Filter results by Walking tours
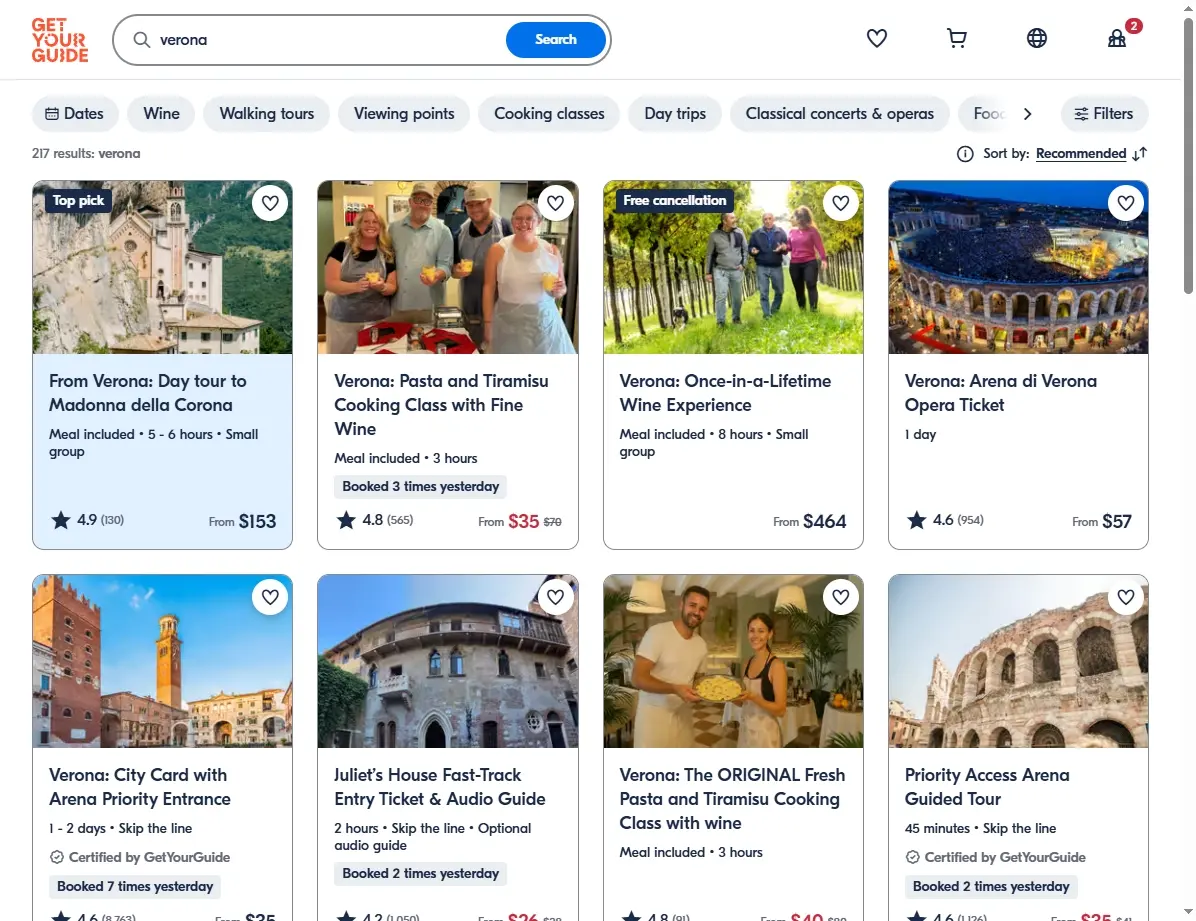Image resolution: width=1196 pixels, height=921 pixels. tap(267, 114)
